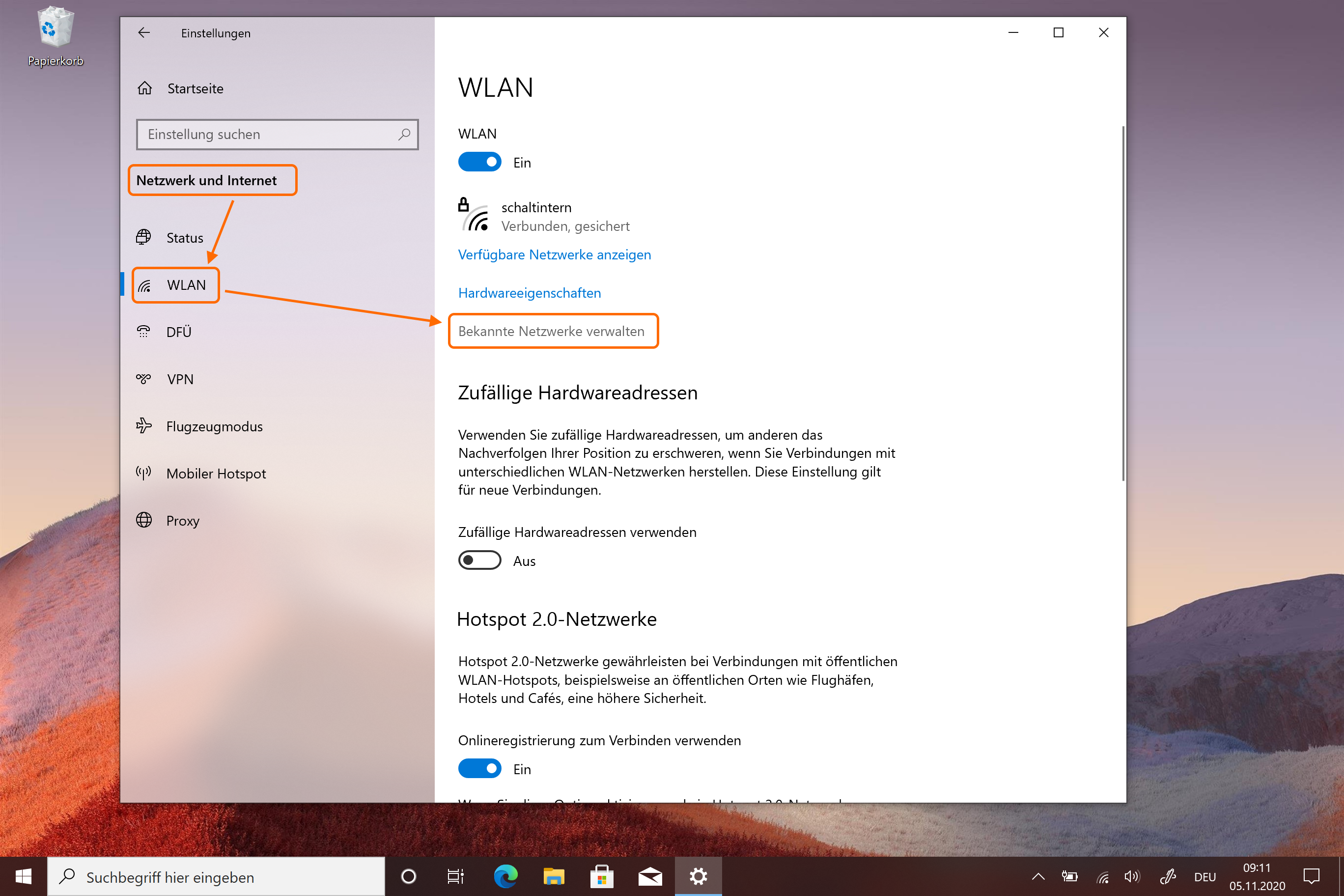Image resolution: width=1344 pixels, height=896 pixels.
Task: Open Hardwareeigenschaften link
Action: pyautogui.click(x=529, y=293)
